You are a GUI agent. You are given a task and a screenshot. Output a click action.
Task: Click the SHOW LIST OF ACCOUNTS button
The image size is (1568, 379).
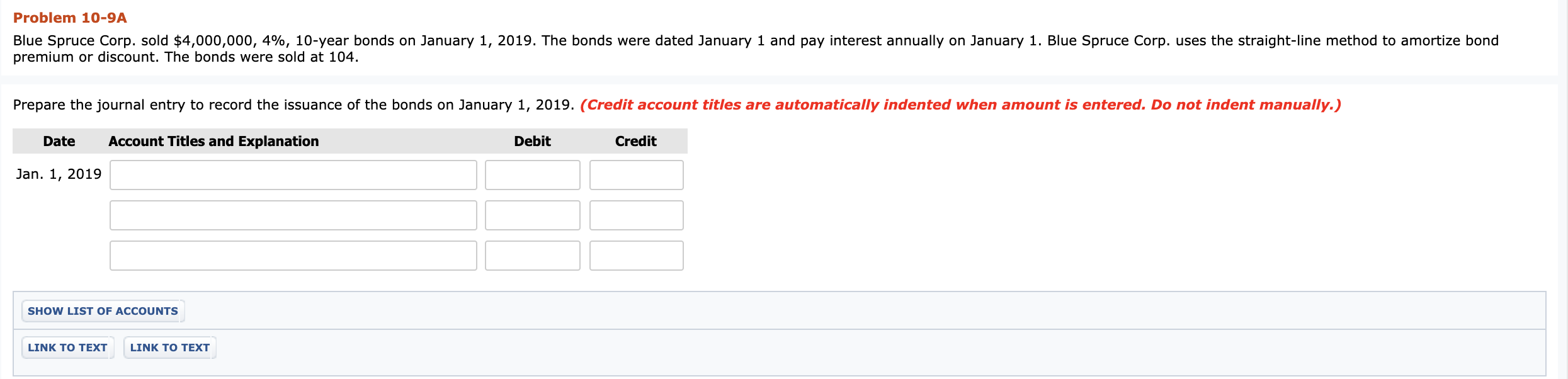[102, 310]
